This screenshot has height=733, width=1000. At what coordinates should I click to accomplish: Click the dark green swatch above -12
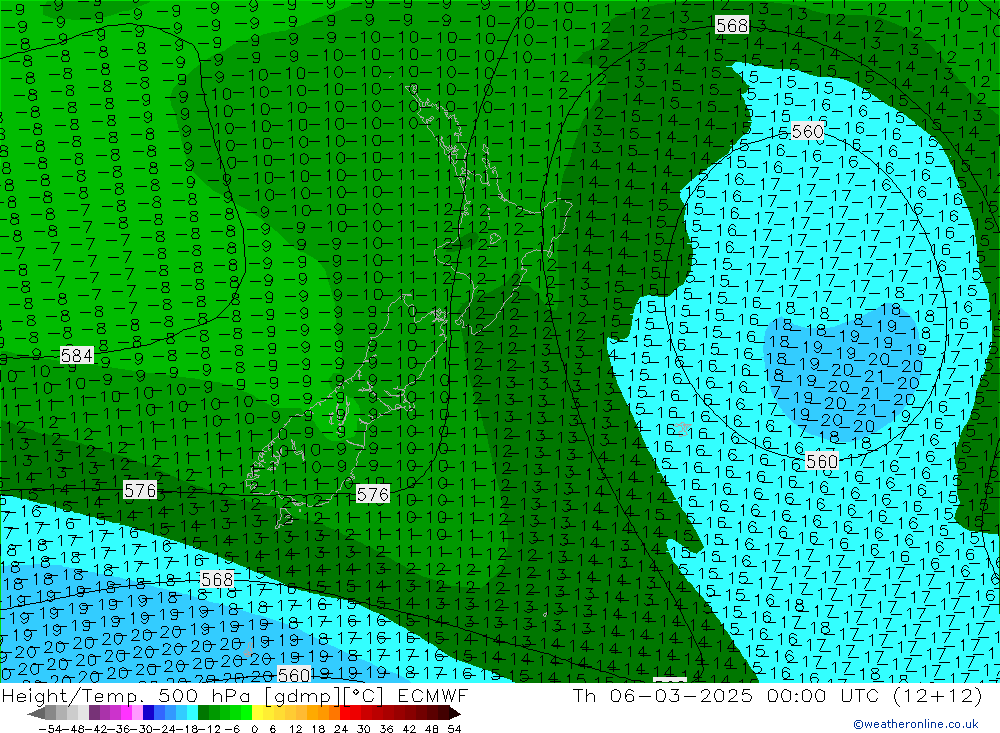click(x=203, y=713)
